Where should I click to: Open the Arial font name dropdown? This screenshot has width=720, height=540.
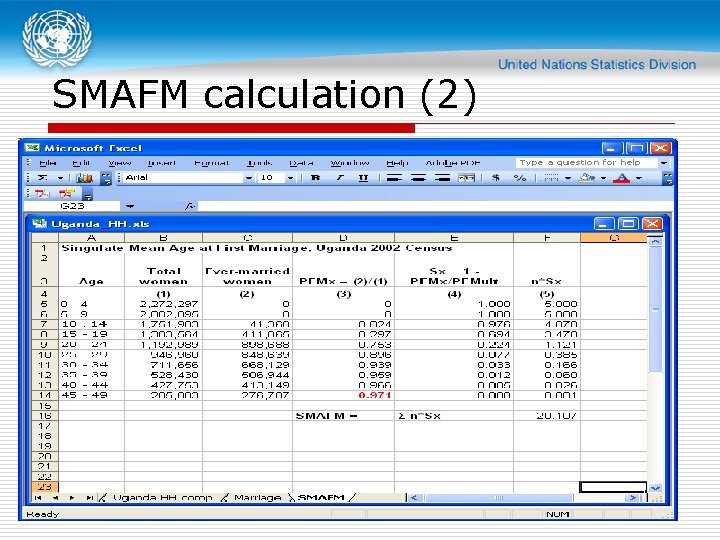click(249, 178)
